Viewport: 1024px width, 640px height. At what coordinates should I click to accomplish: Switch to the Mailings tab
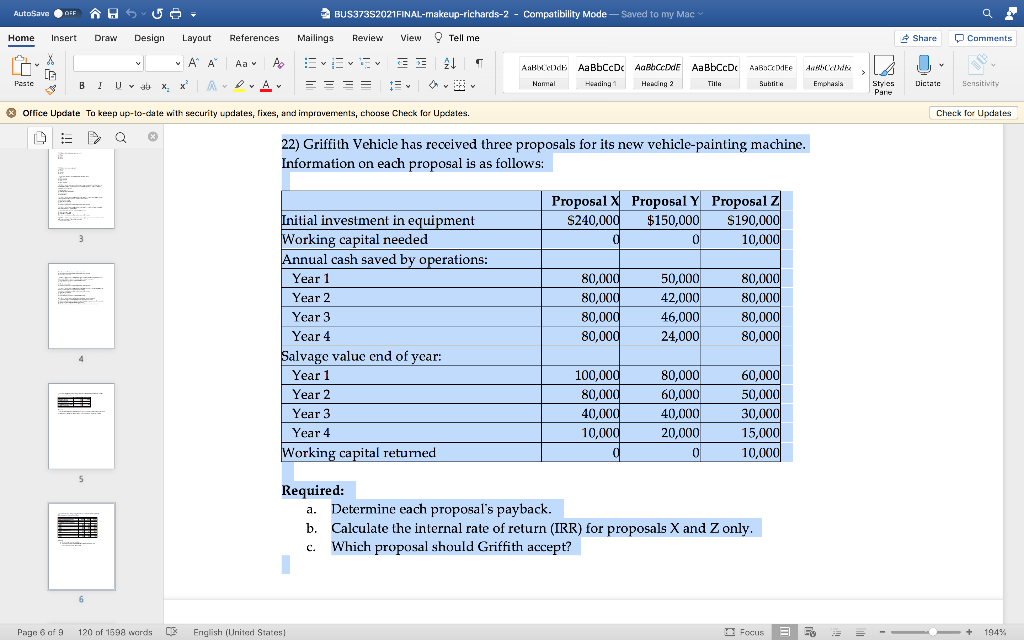pos(316,38)
